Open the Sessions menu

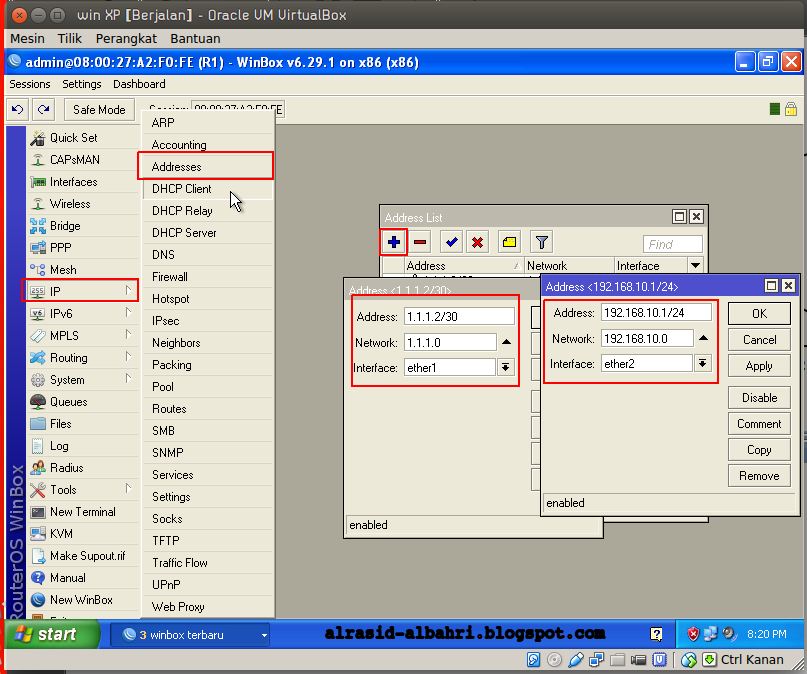(x=30, y=84)
